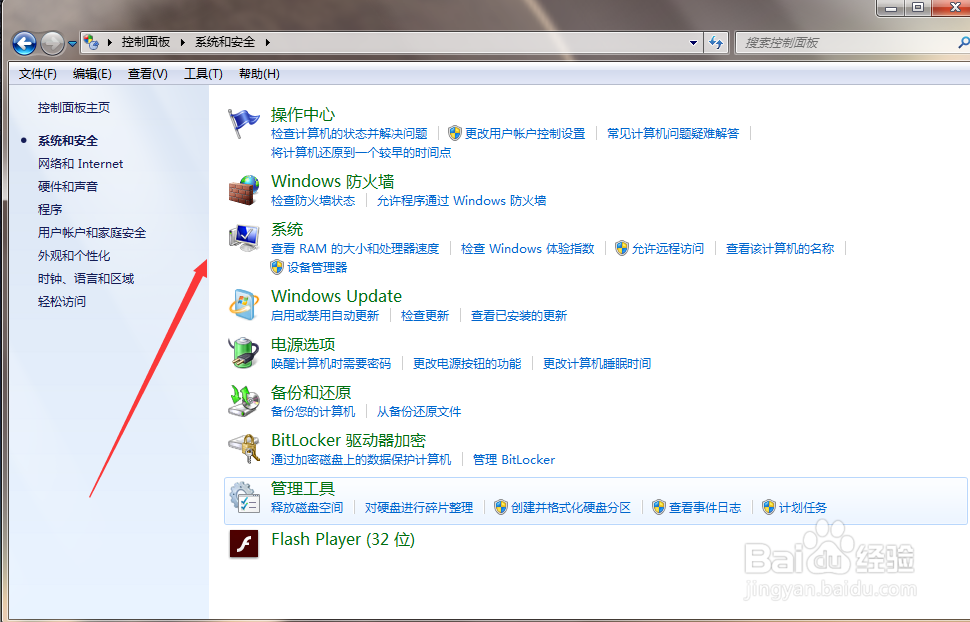
Task: Open the 系统 heading link
Action: click(x=287, y=230)
